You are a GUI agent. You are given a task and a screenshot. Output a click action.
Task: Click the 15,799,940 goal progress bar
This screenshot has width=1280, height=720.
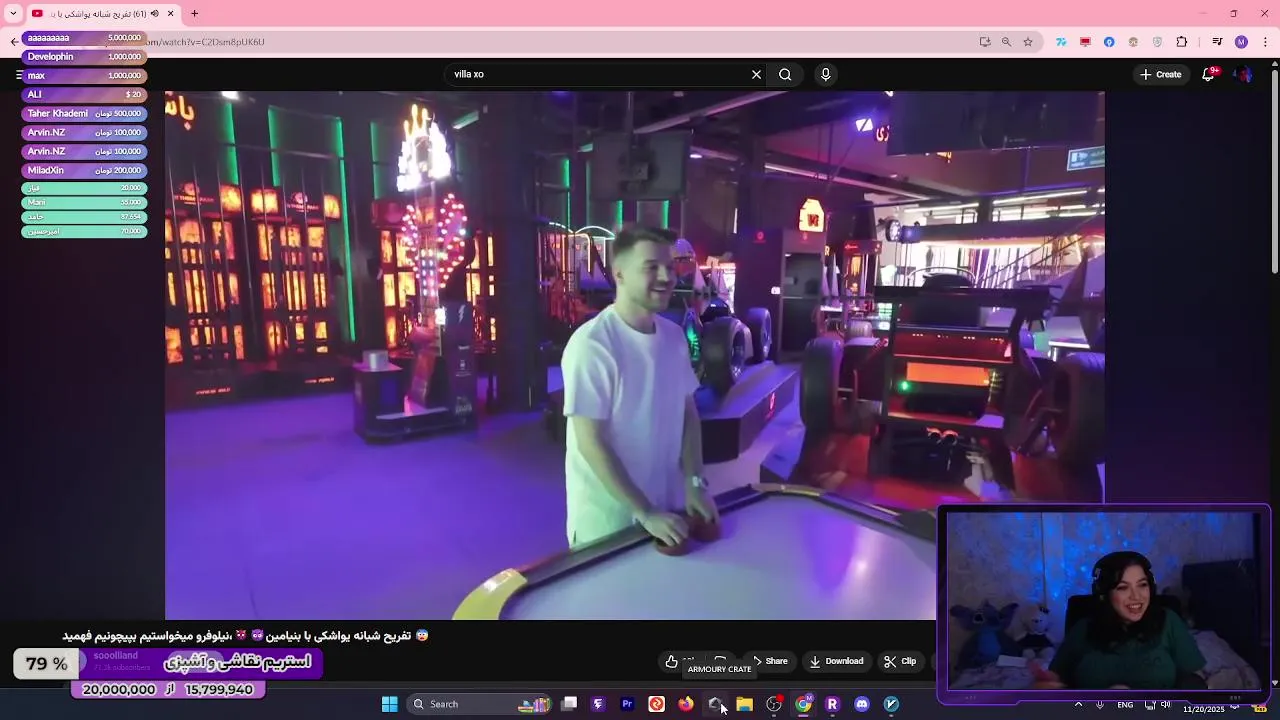click(168, 689)
